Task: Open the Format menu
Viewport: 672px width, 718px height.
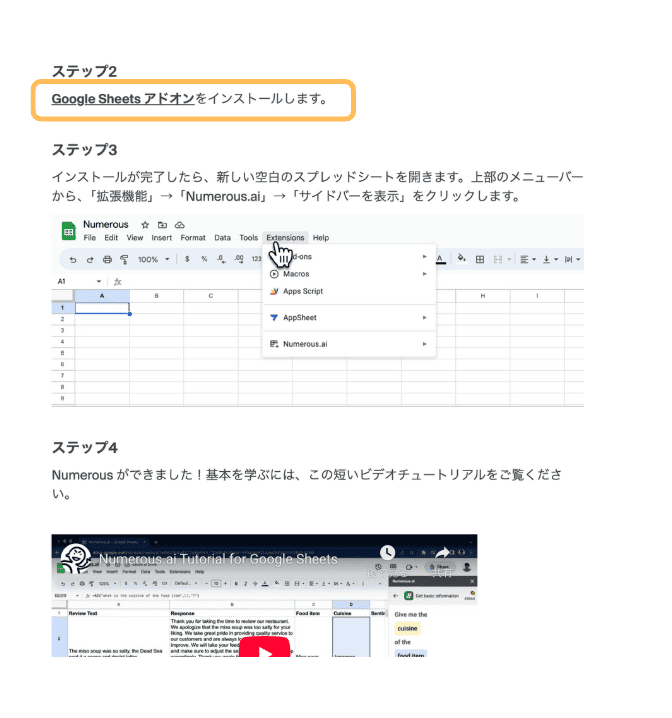Action: [193, 238]
